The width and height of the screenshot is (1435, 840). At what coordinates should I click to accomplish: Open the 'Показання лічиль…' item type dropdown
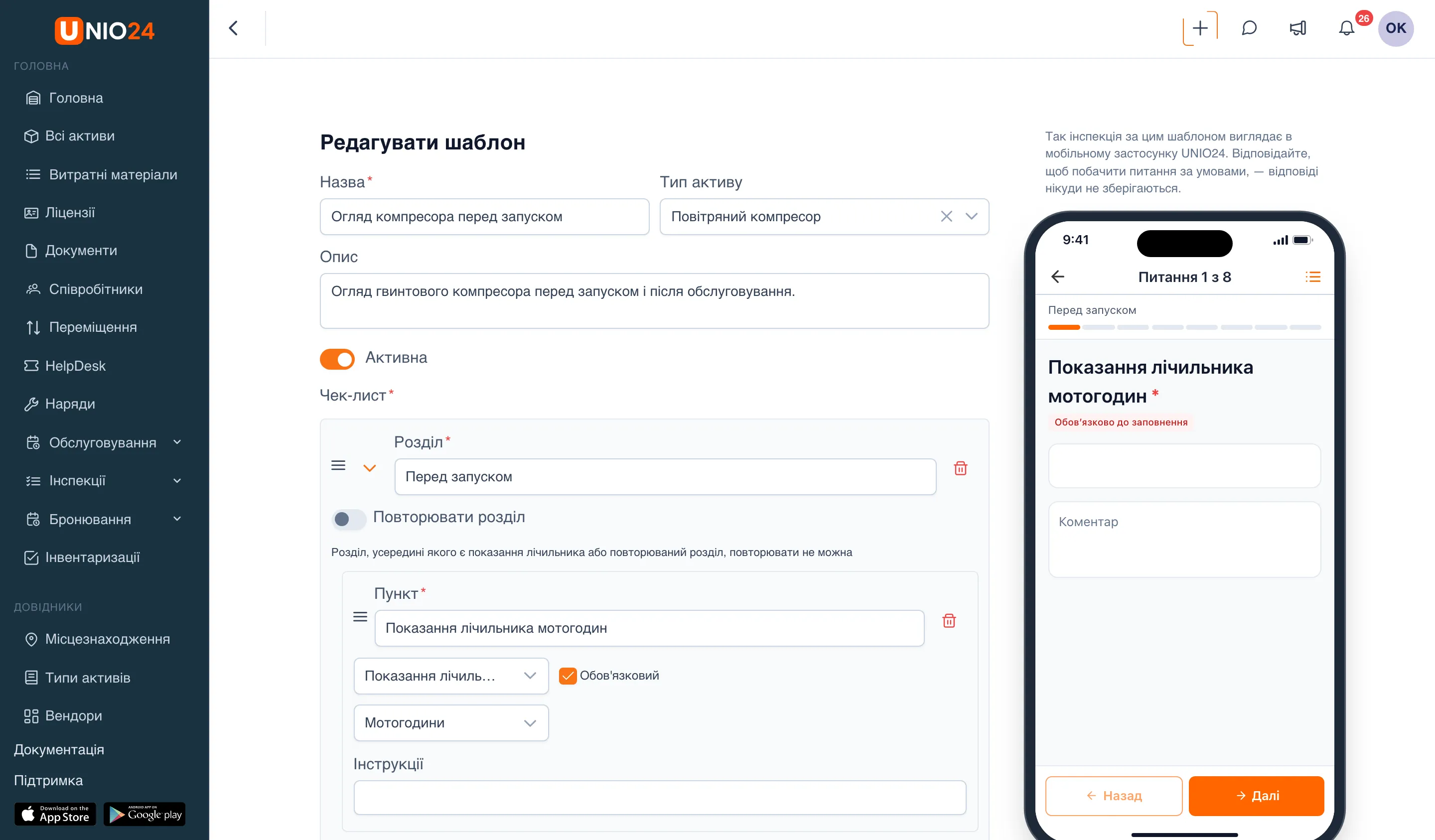(451, 676)
